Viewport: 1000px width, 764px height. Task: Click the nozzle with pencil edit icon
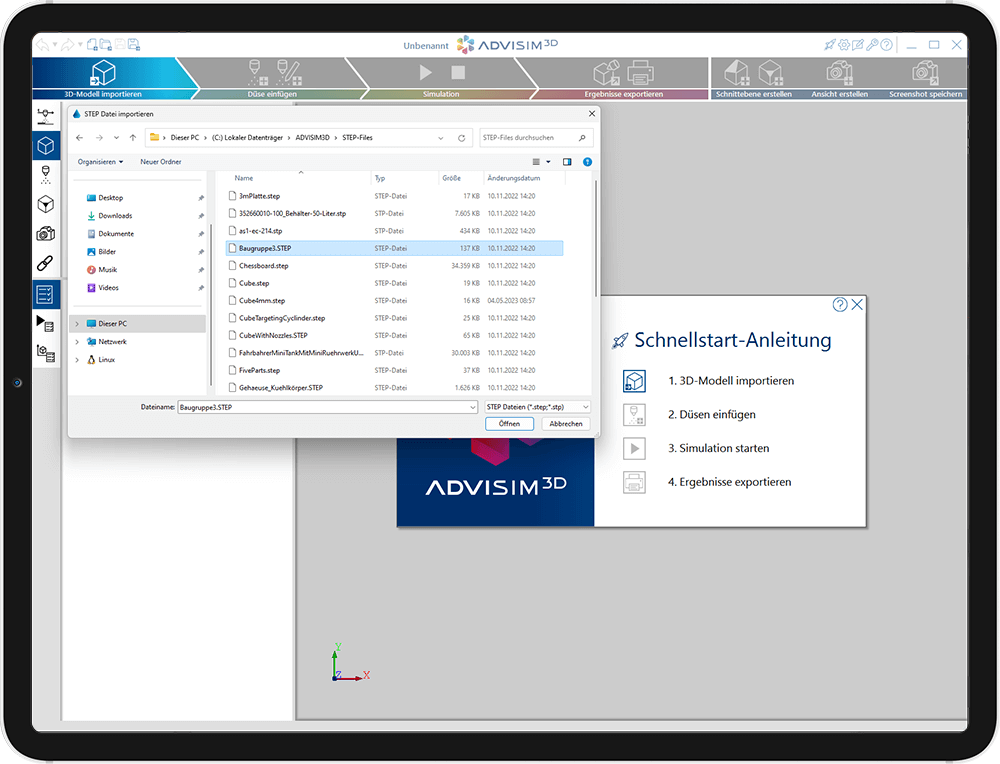click(x=289, y=73)
